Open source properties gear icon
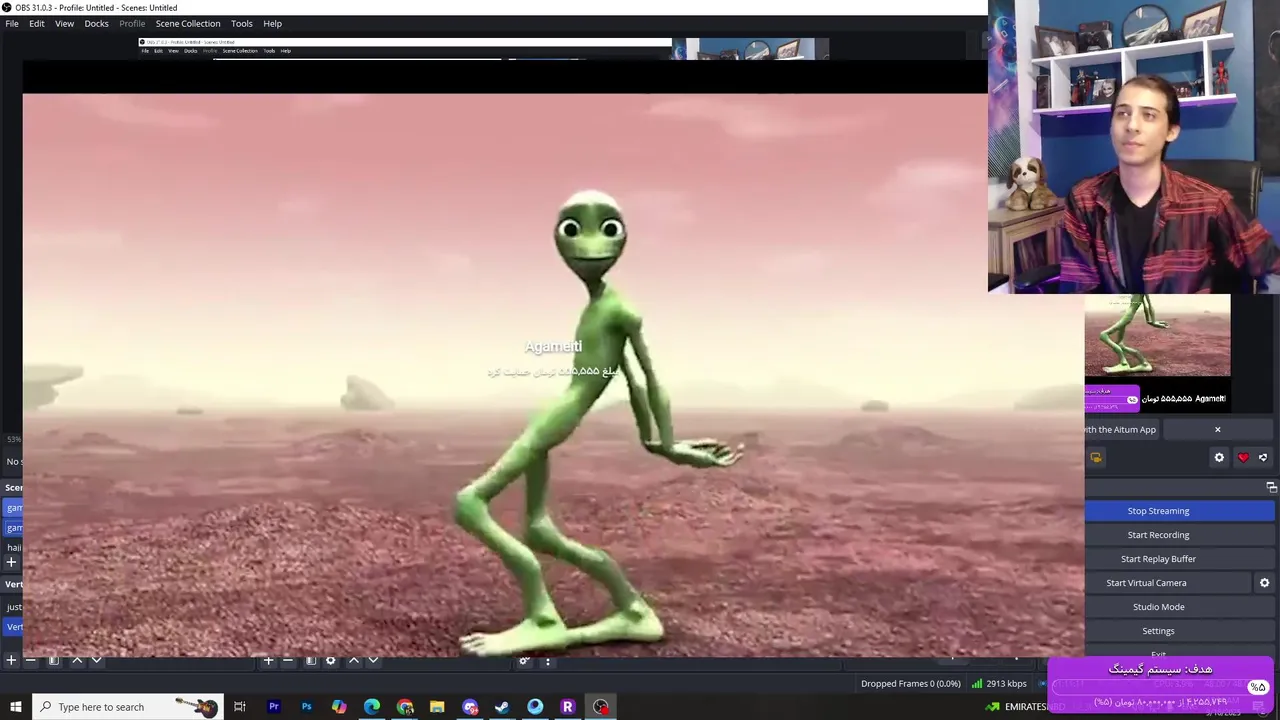Viewport: 1280px width, 720px height. 331,660
